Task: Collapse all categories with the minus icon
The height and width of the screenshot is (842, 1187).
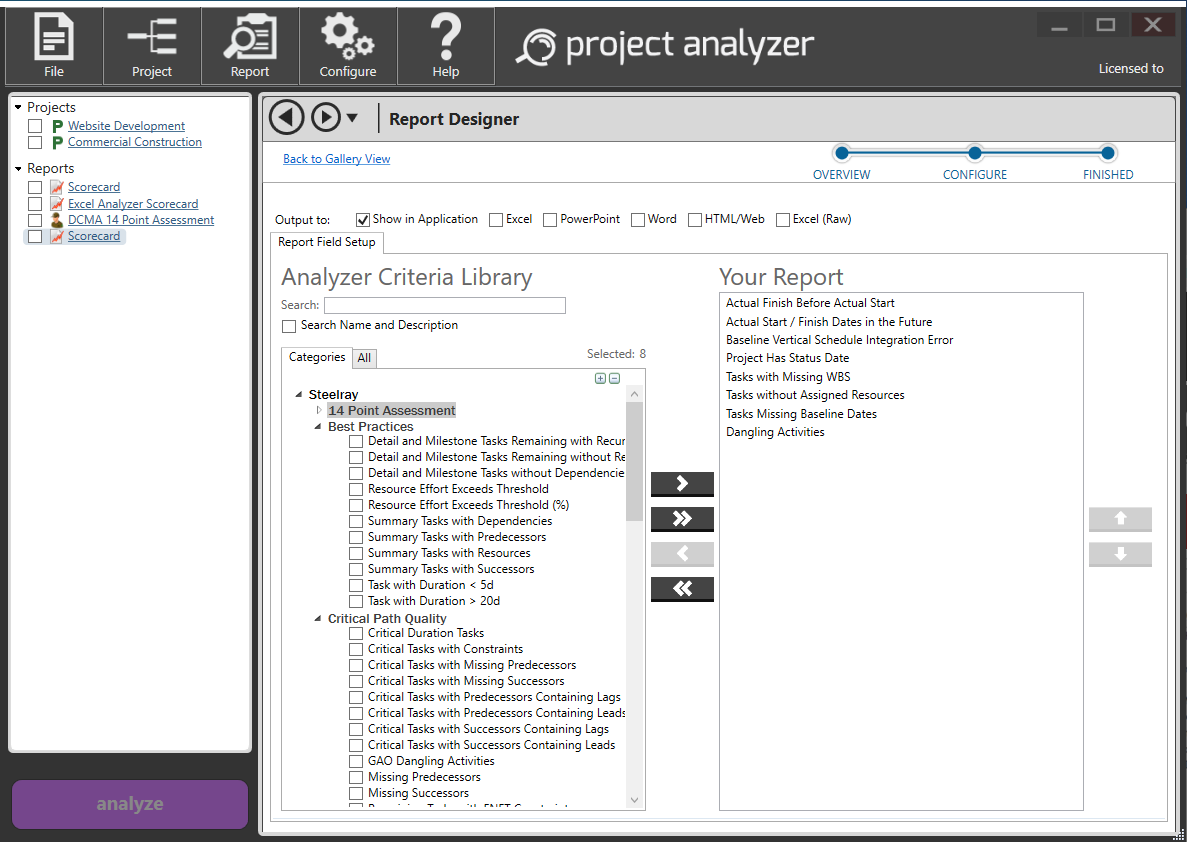Action: [x=615, y=379]
